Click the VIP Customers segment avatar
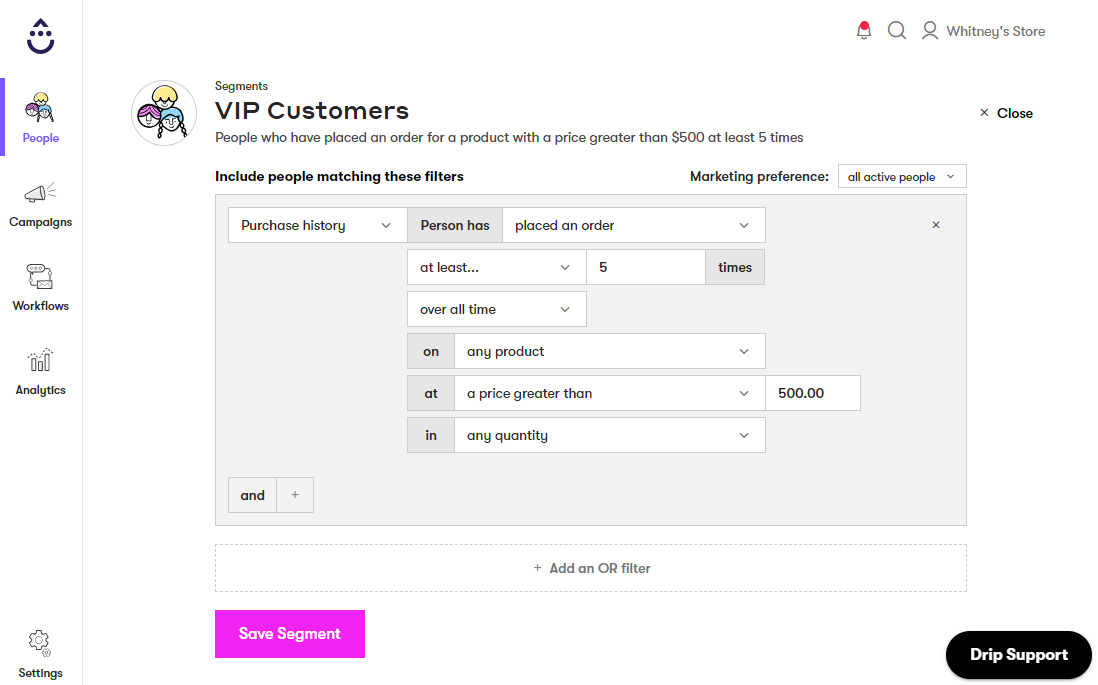The image size is (1098, 685). [x=163, y=112]
